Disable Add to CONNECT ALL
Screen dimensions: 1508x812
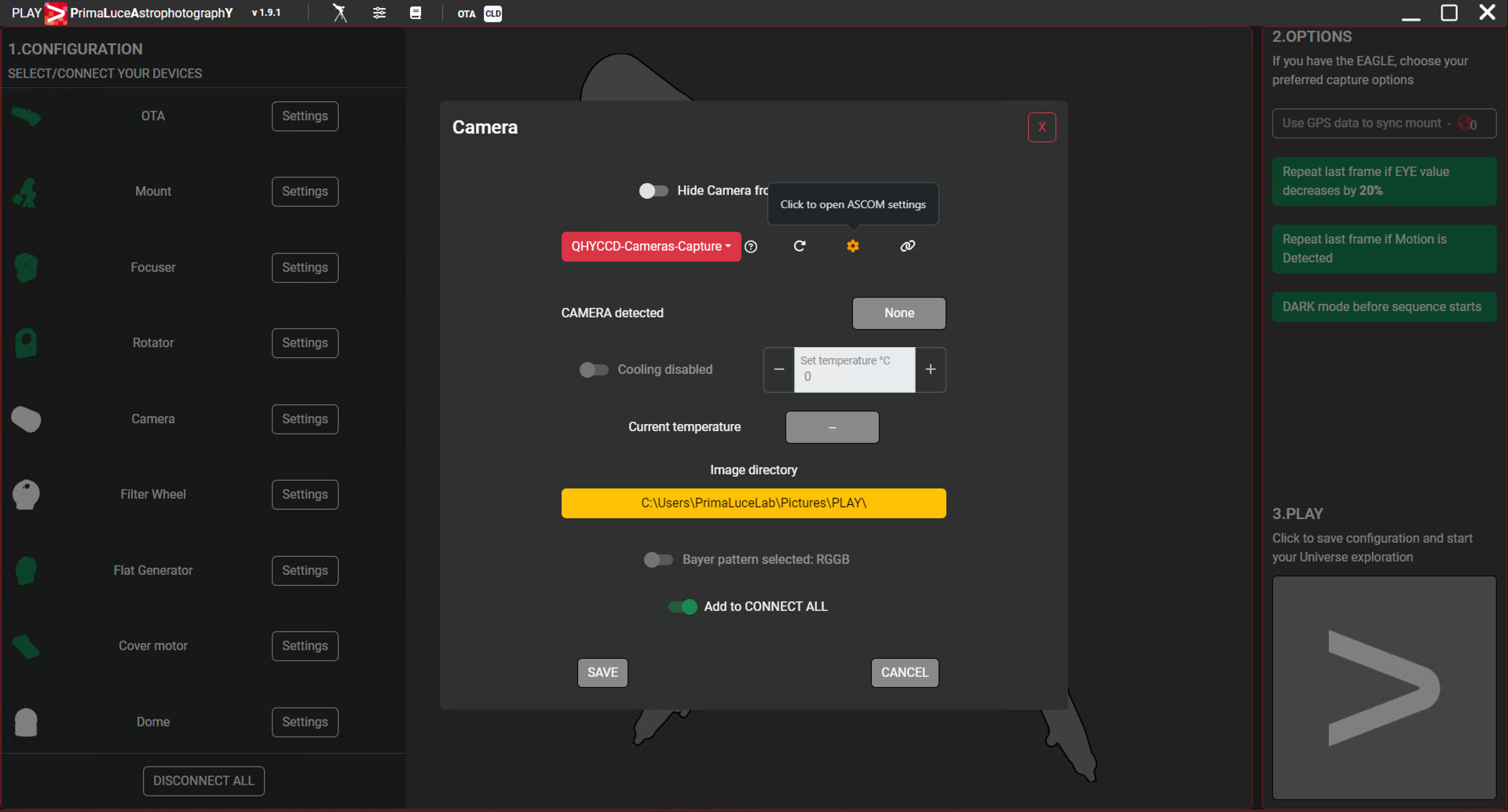coord(682,606)
